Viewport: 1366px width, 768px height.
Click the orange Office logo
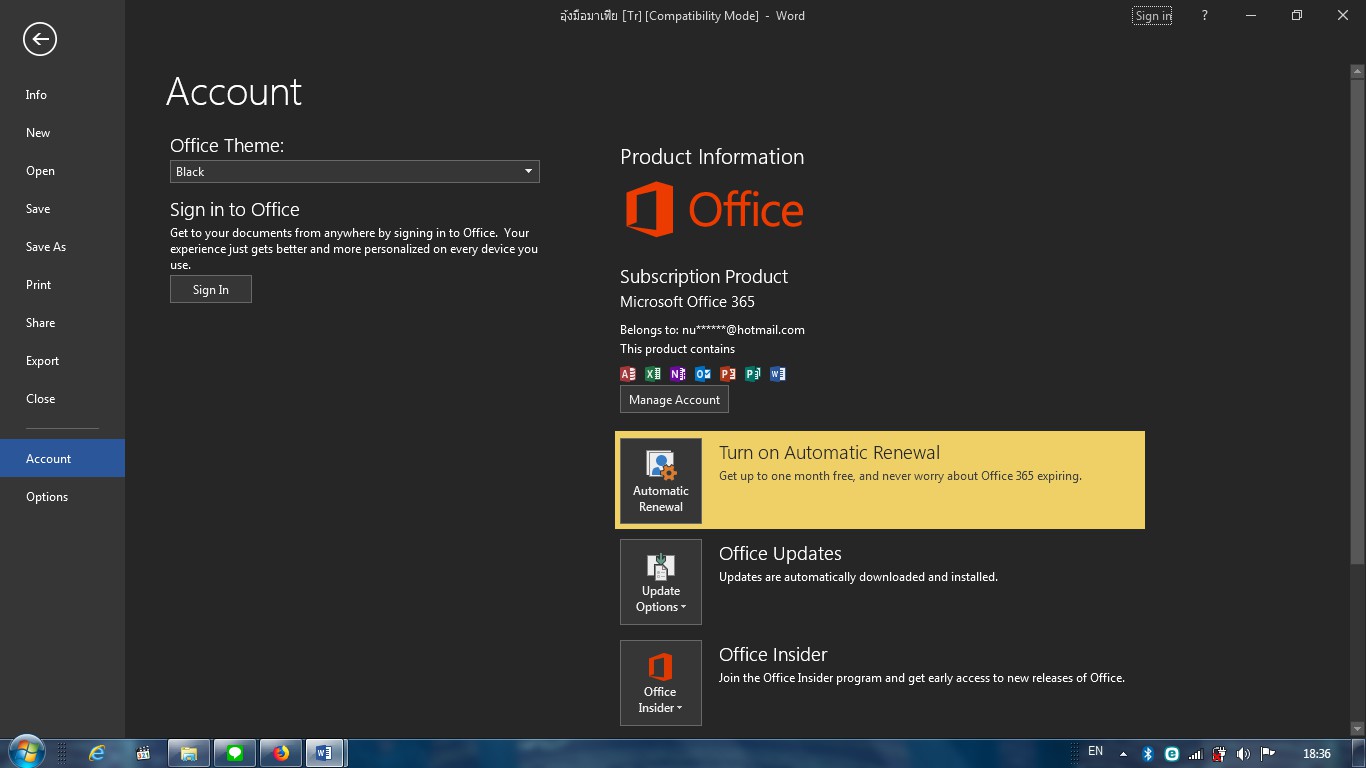coord(714,210)
